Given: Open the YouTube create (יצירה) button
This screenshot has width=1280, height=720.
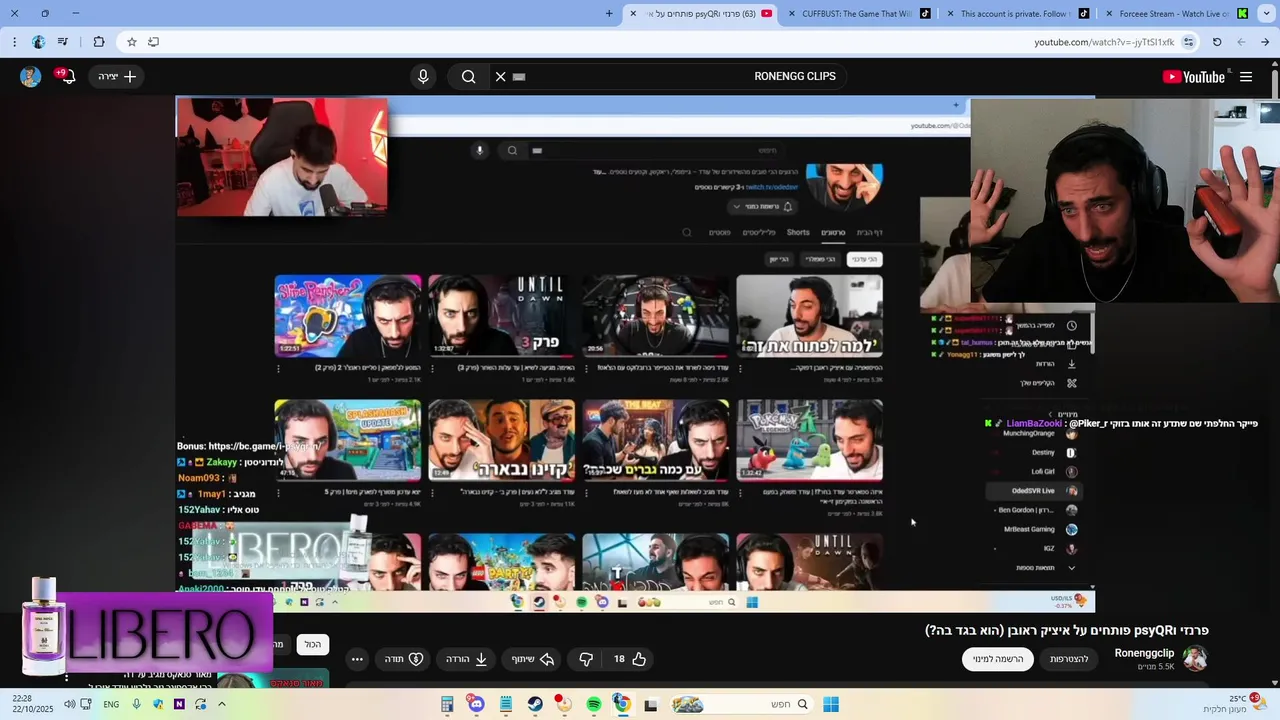Looking at the screenshot, I should [x=117, y=76].
